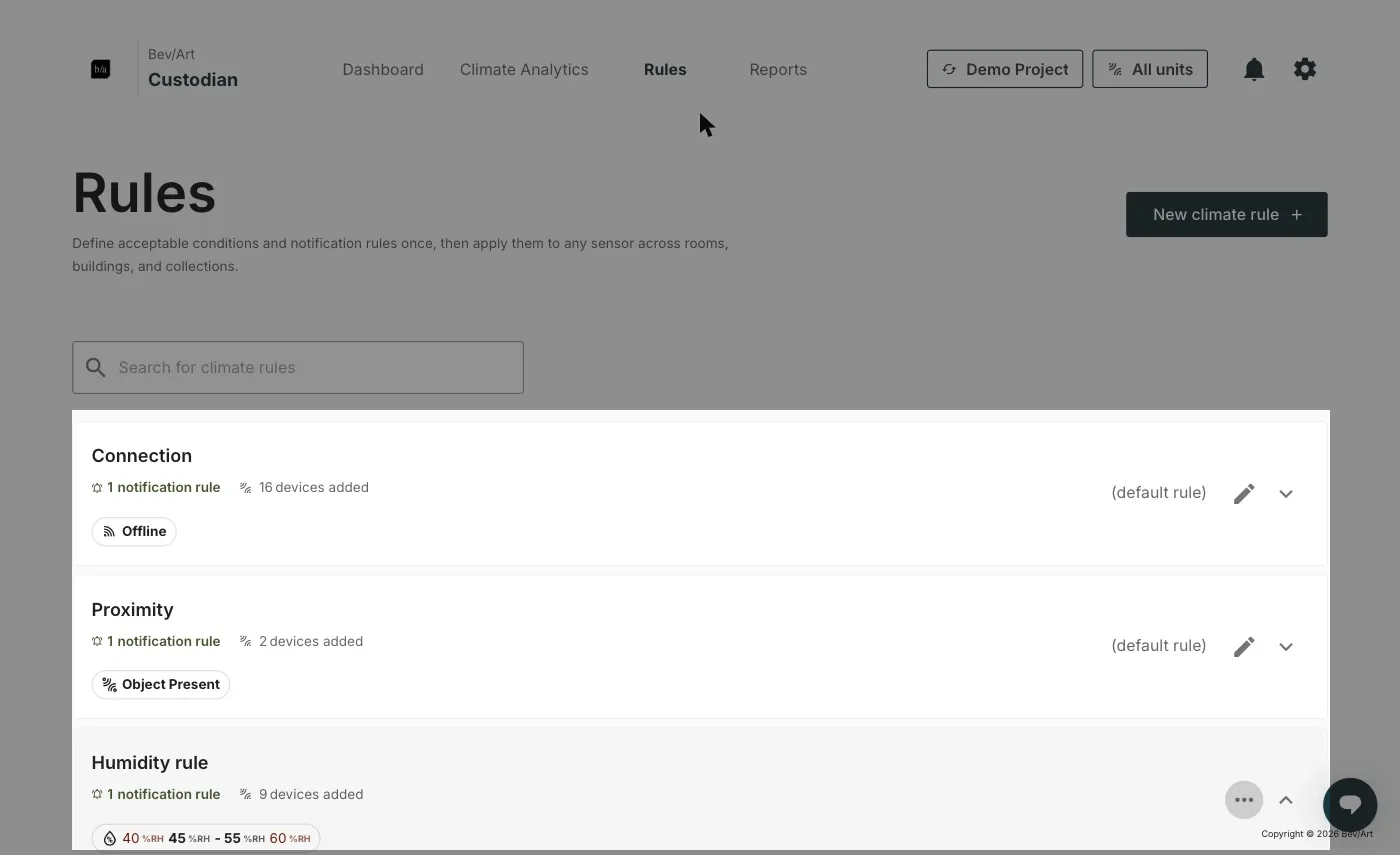The image size is (1400, 855).
Task: Open the Demo Project selector
Action: 1004,69
